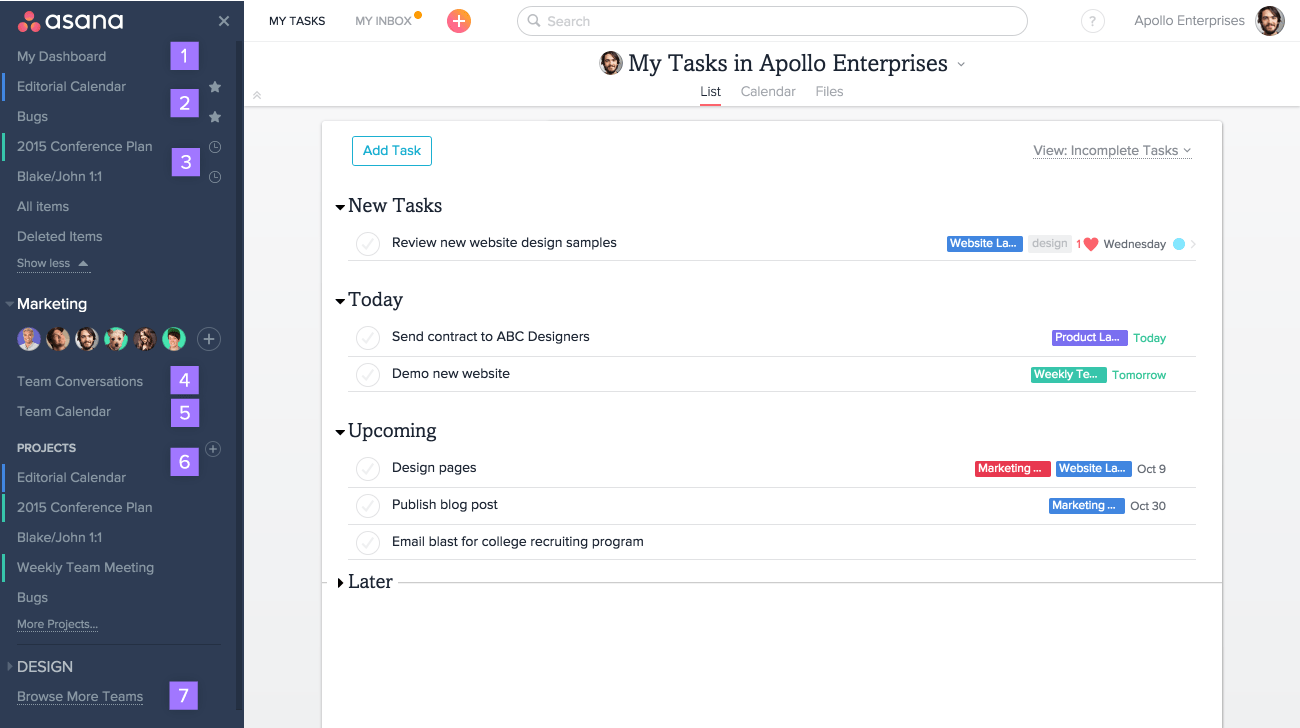Open Editorial Calendar under PROJECTS
This screenshot has height=728, width=1300.
tap(71, 478)
